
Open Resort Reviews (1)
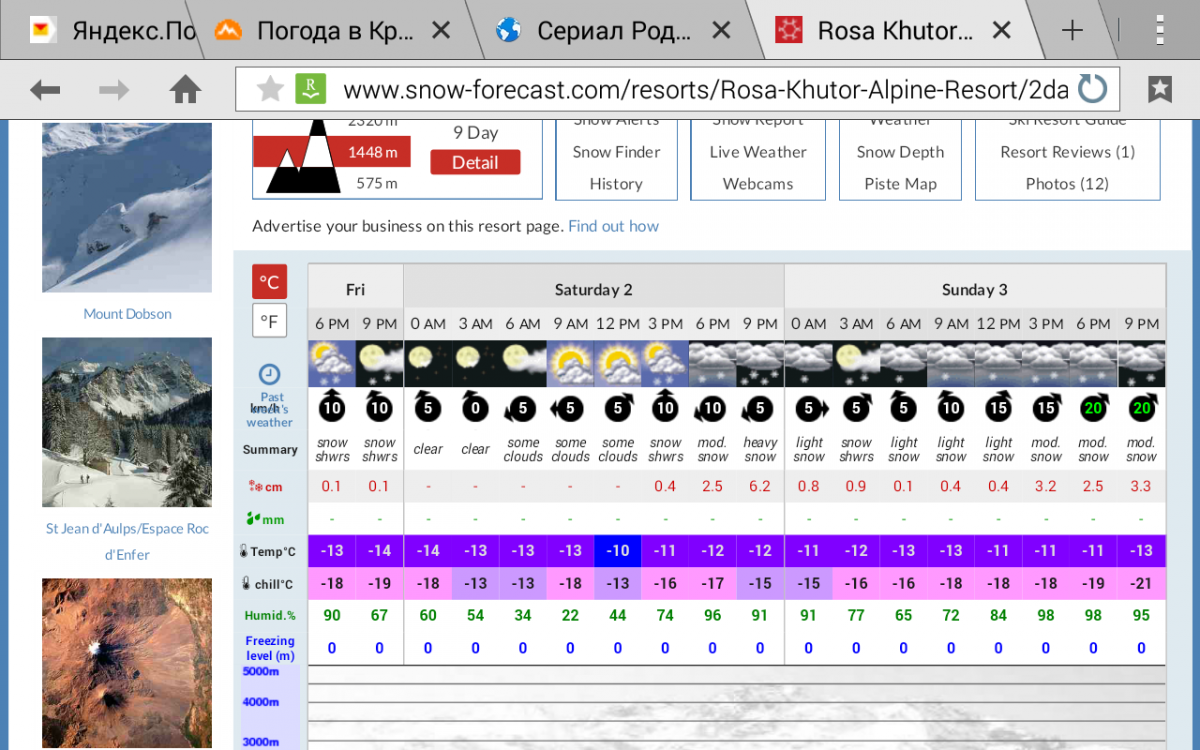(1068, 152)
